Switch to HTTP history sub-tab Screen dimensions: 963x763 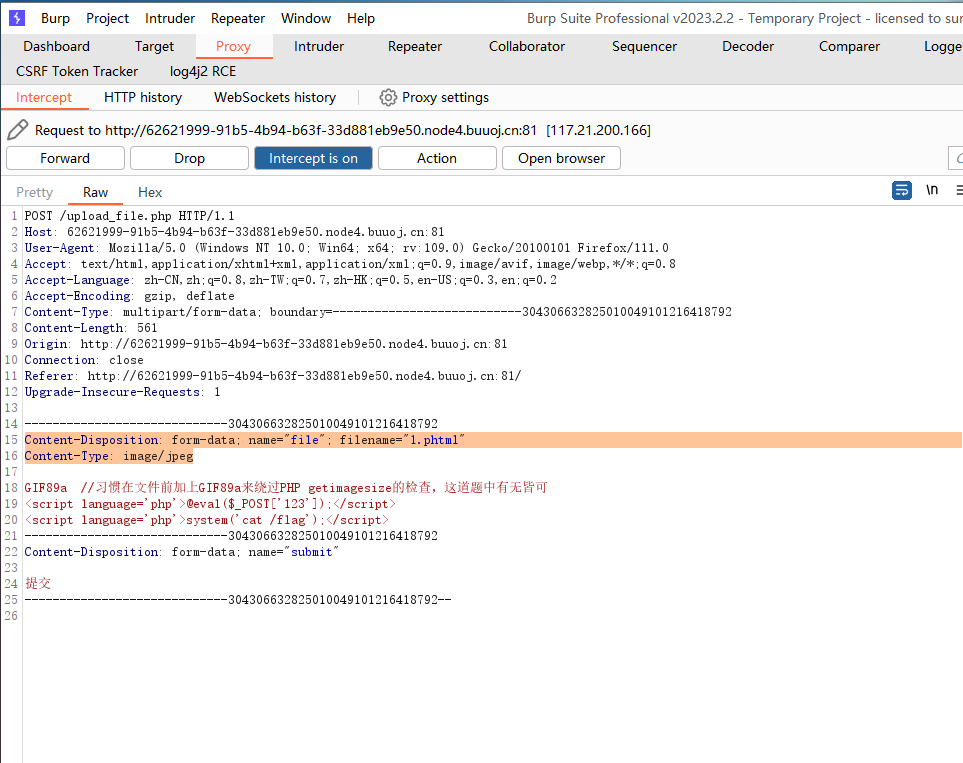click(143, 97)
